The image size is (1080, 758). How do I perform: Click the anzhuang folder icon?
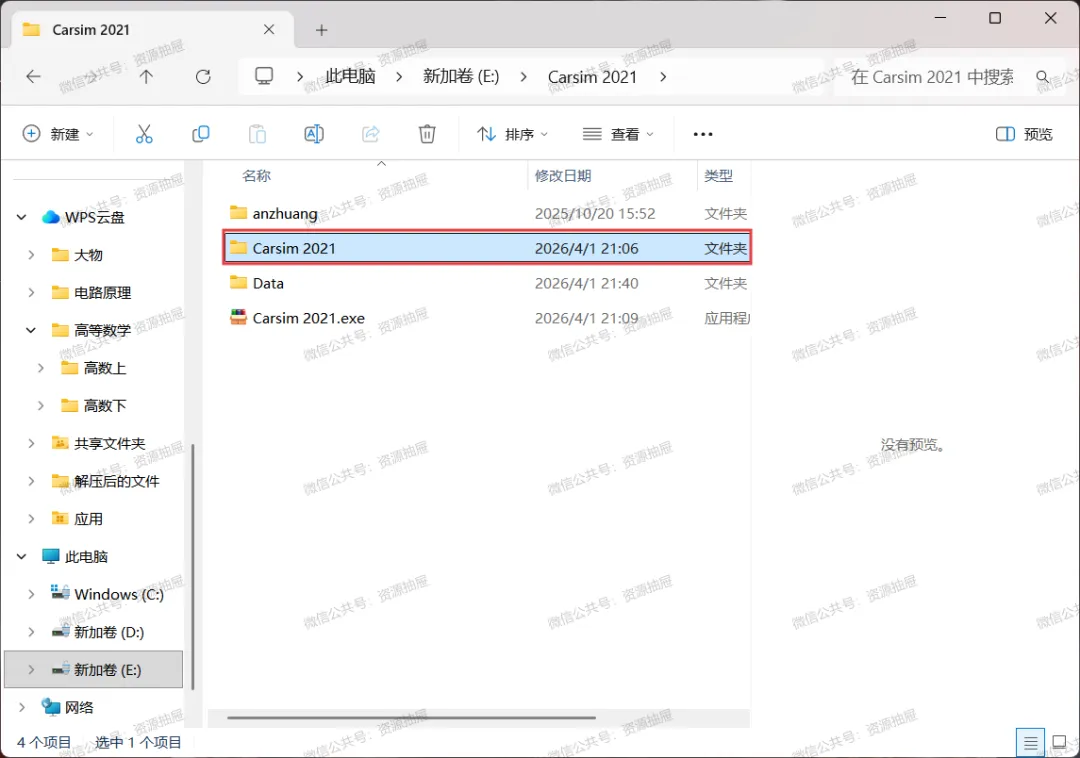238,213
